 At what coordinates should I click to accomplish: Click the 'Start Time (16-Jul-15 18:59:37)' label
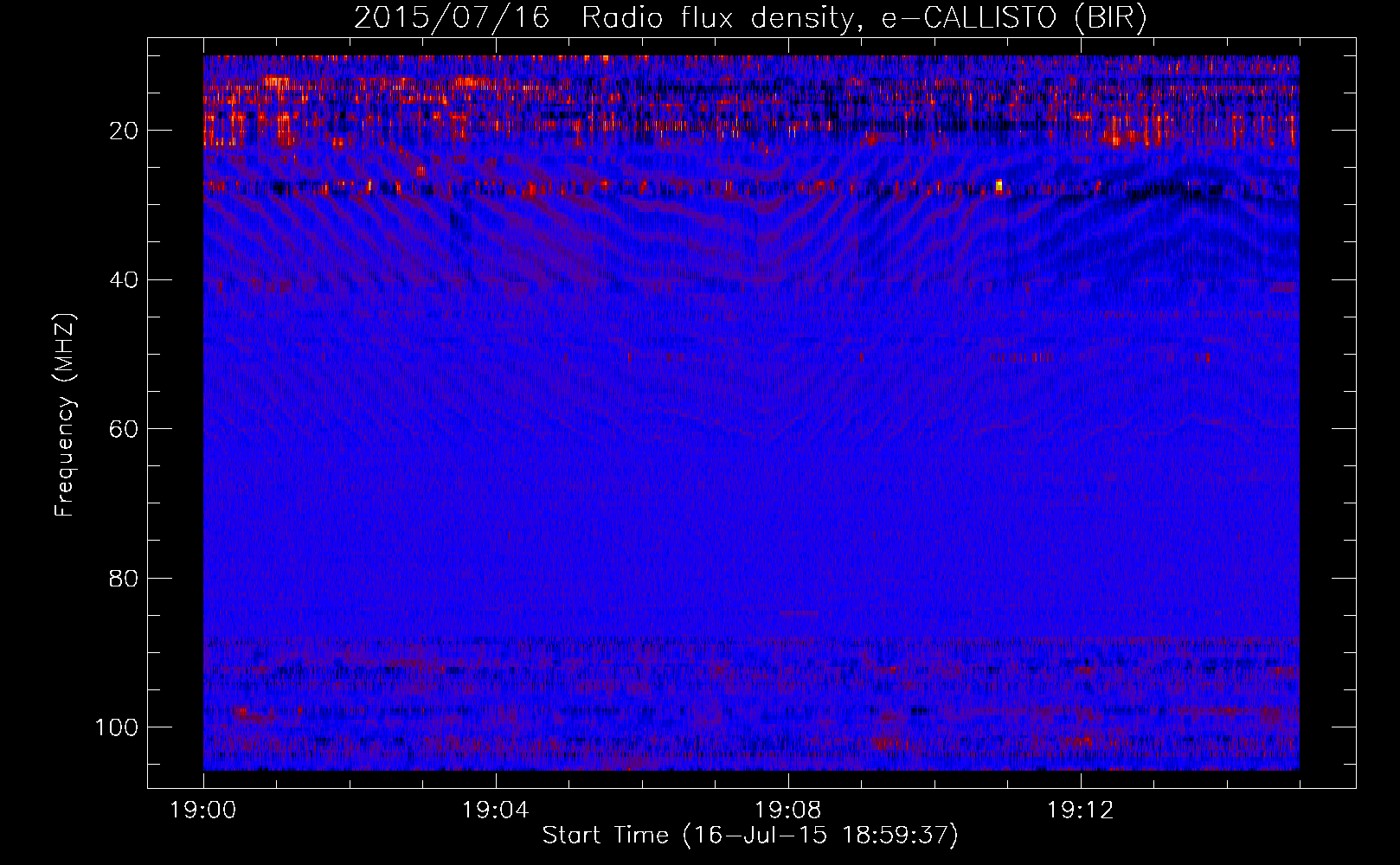750,836
